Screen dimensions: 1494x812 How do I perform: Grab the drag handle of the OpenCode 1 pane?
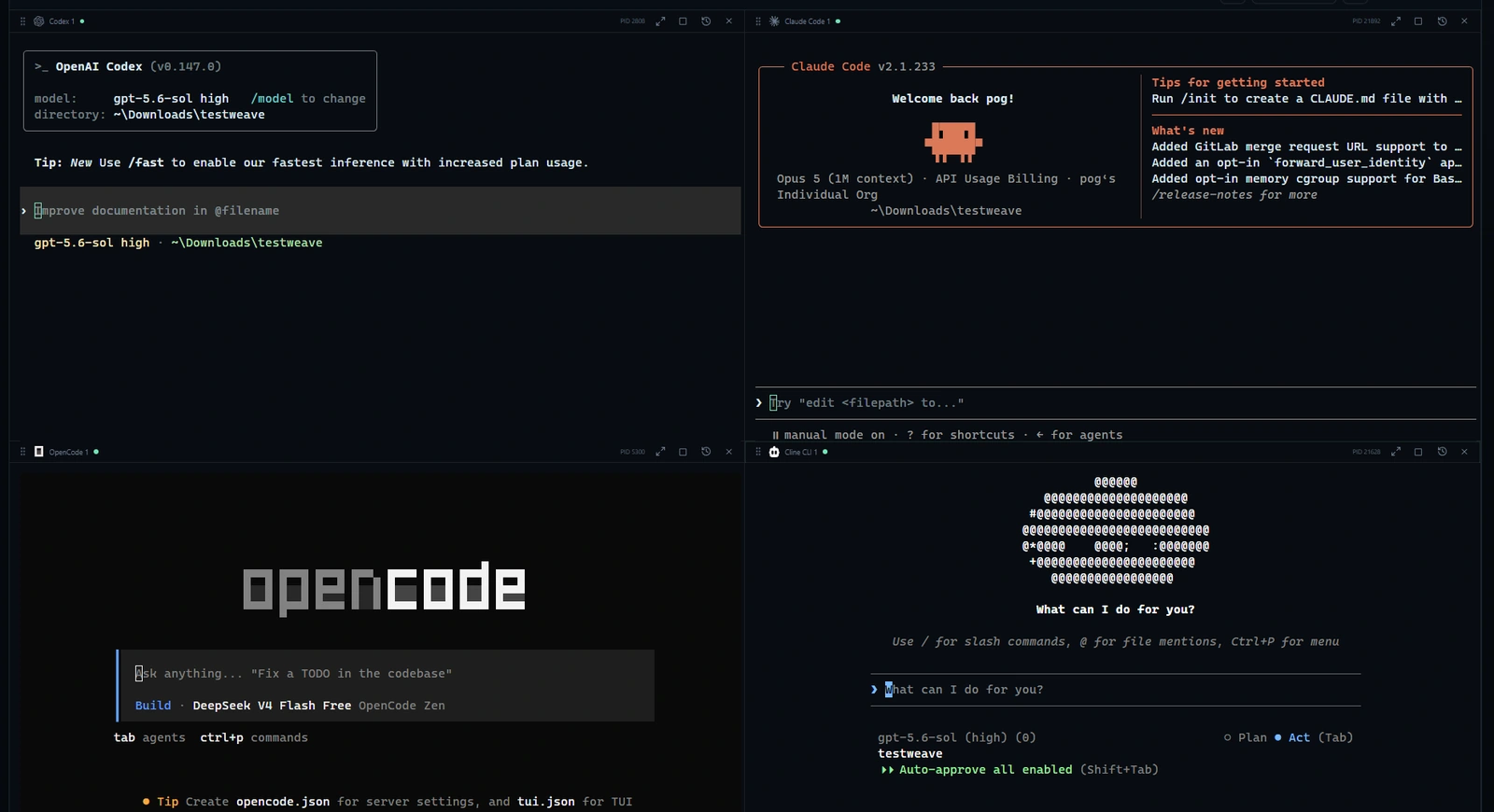[23, 451]
